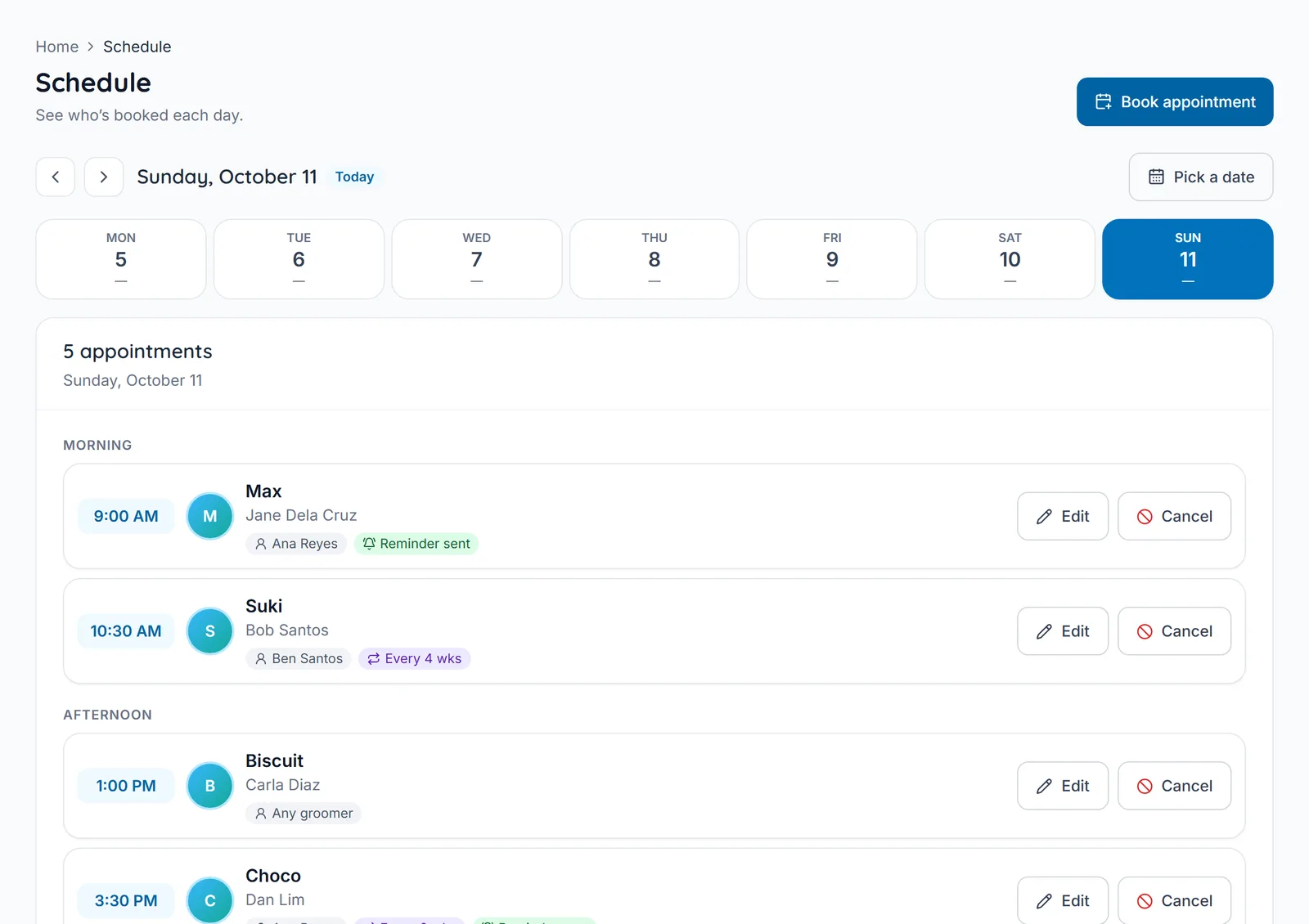Screen dimensions: 1309x924
Task: Cancel Biscuit's 1:00 PM appointment
Action: [x=1174, y=786]
